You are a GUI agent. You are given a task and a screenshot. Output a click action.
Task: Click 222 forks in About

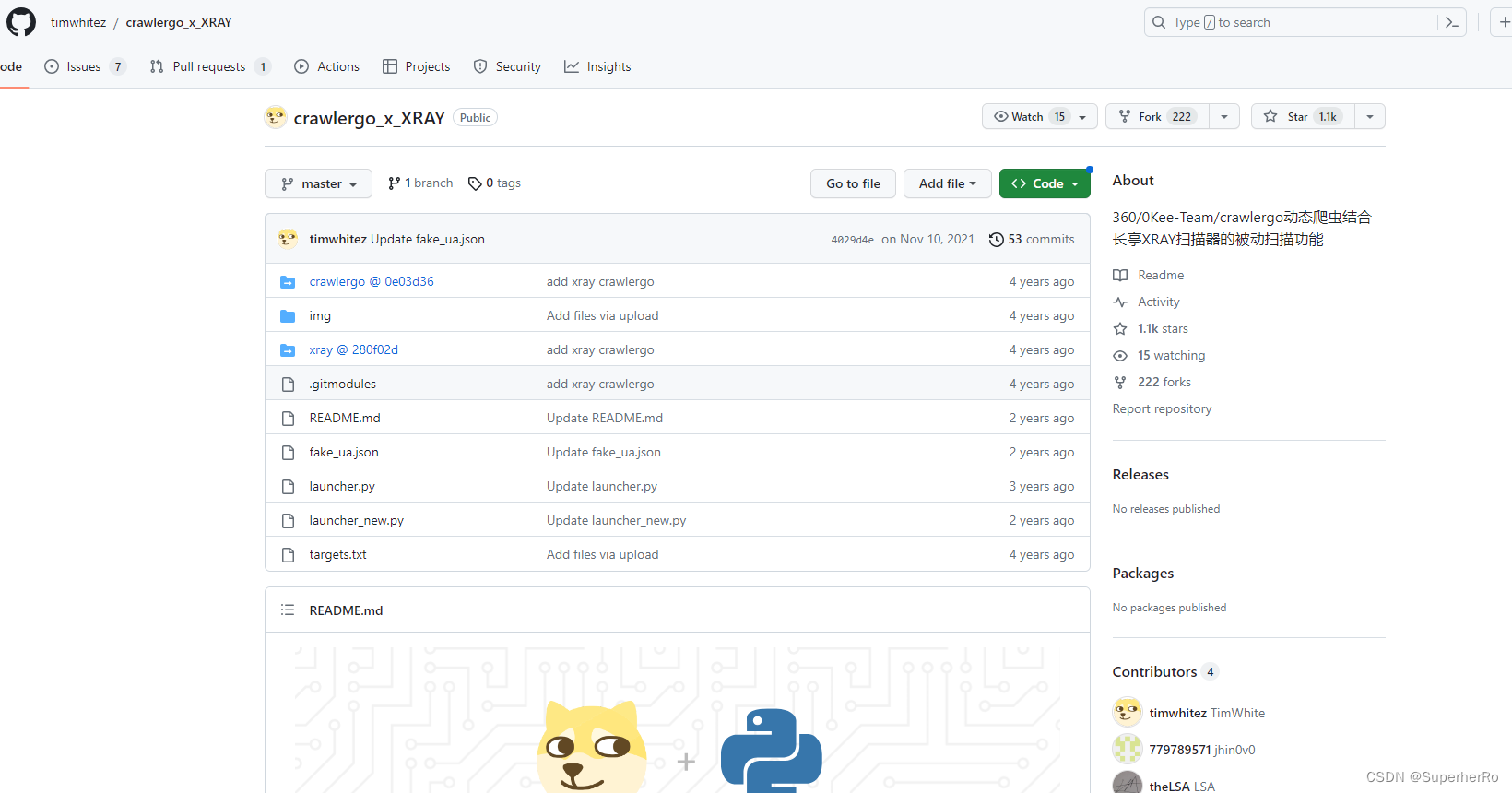pyautogui.click(x=1152, y=382)
